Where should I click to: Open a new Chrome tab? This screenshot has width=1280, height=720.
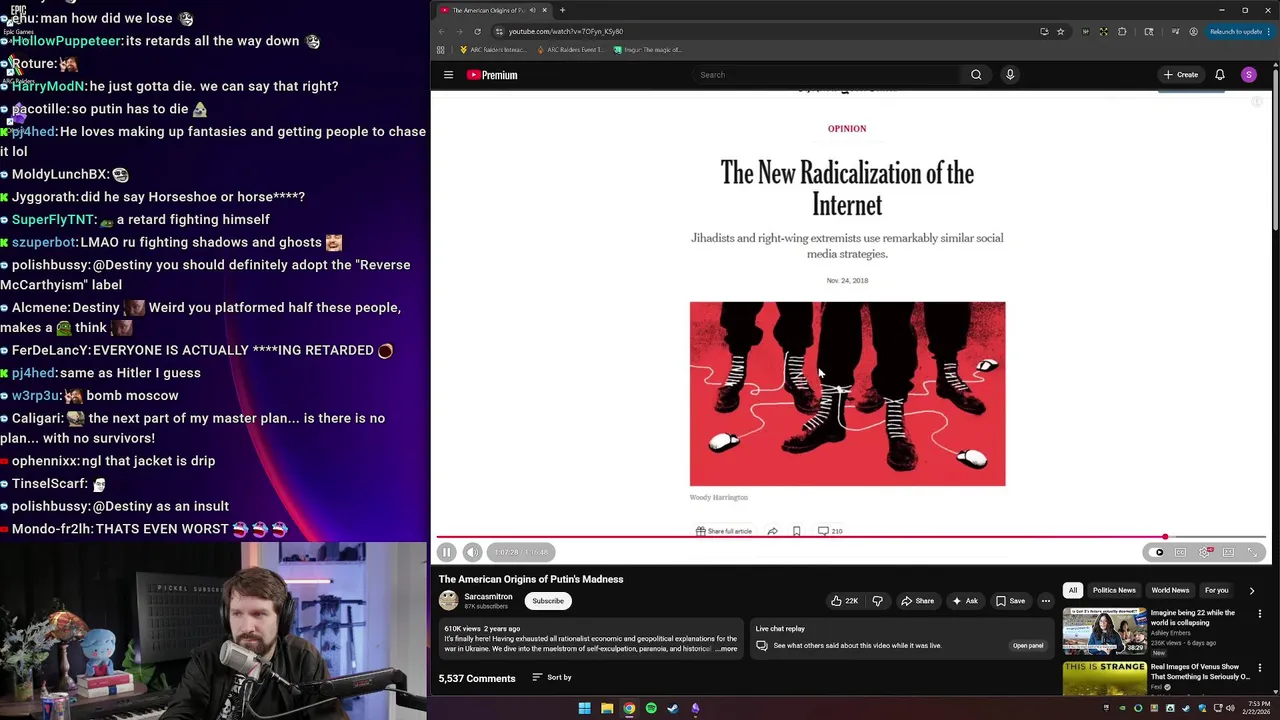pos(562,10)
